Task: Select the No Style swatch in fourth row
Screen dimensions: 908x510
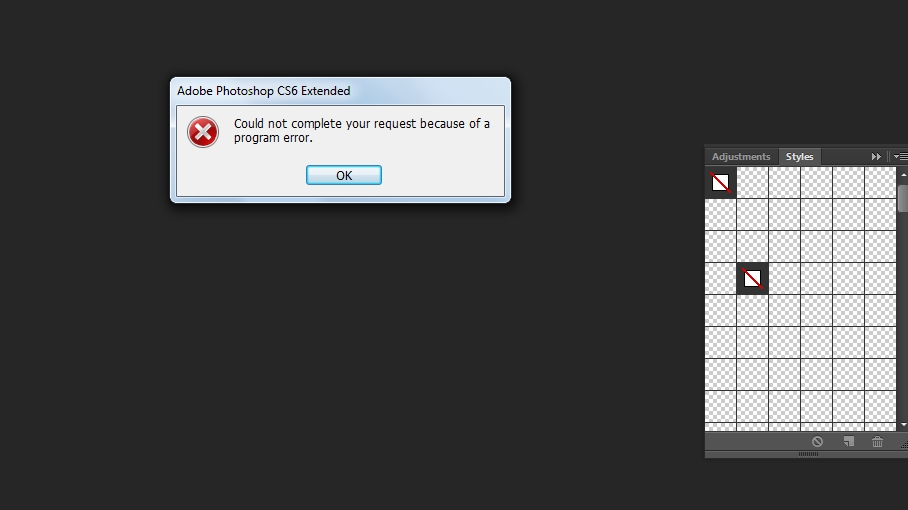Action: [x=752, y=279]
